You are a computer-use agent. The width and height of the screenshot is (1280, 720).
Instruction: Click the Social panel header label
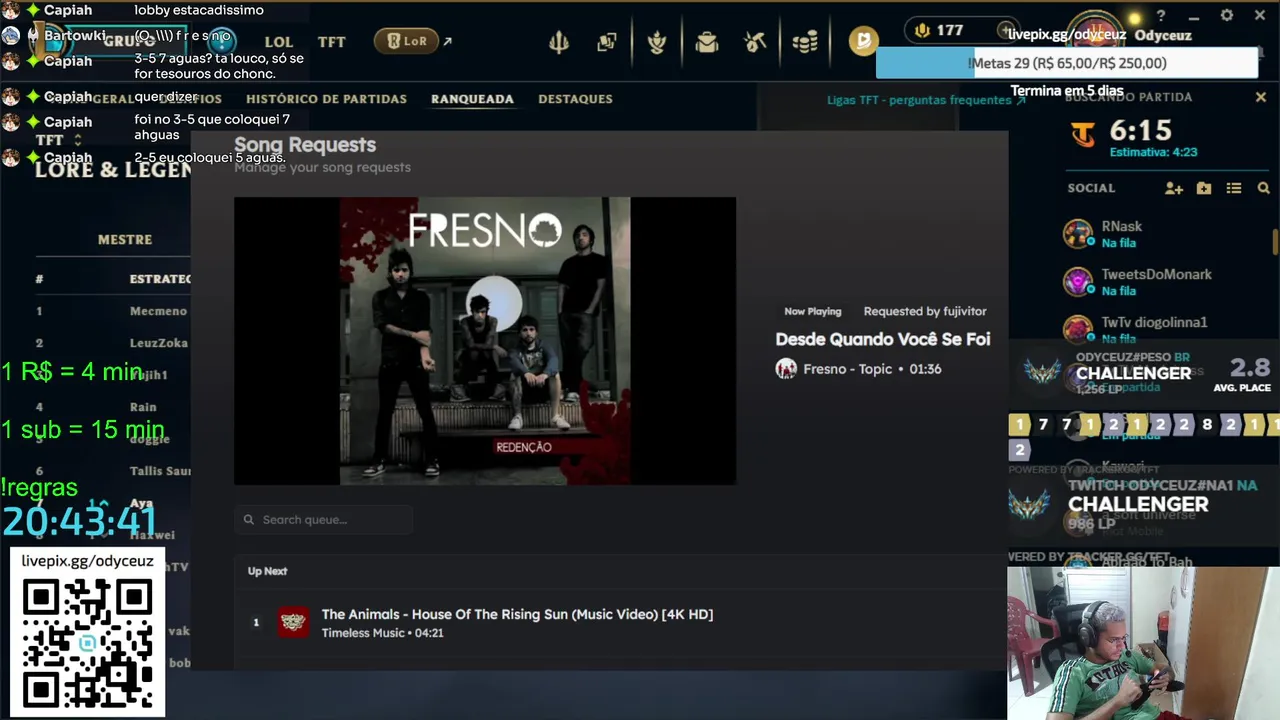tap(1091, 188)
